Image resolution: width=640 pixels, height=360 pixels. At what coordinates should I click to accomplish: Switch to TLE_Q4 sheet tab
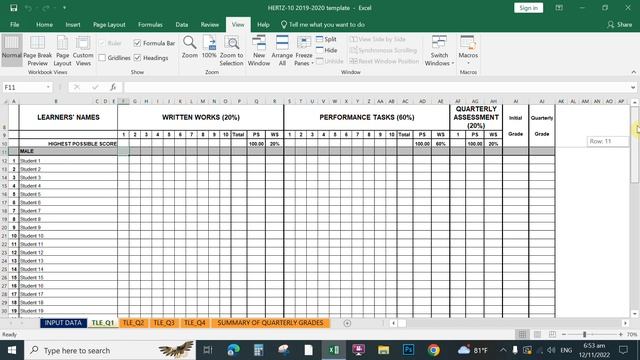(x=195, y=322)
